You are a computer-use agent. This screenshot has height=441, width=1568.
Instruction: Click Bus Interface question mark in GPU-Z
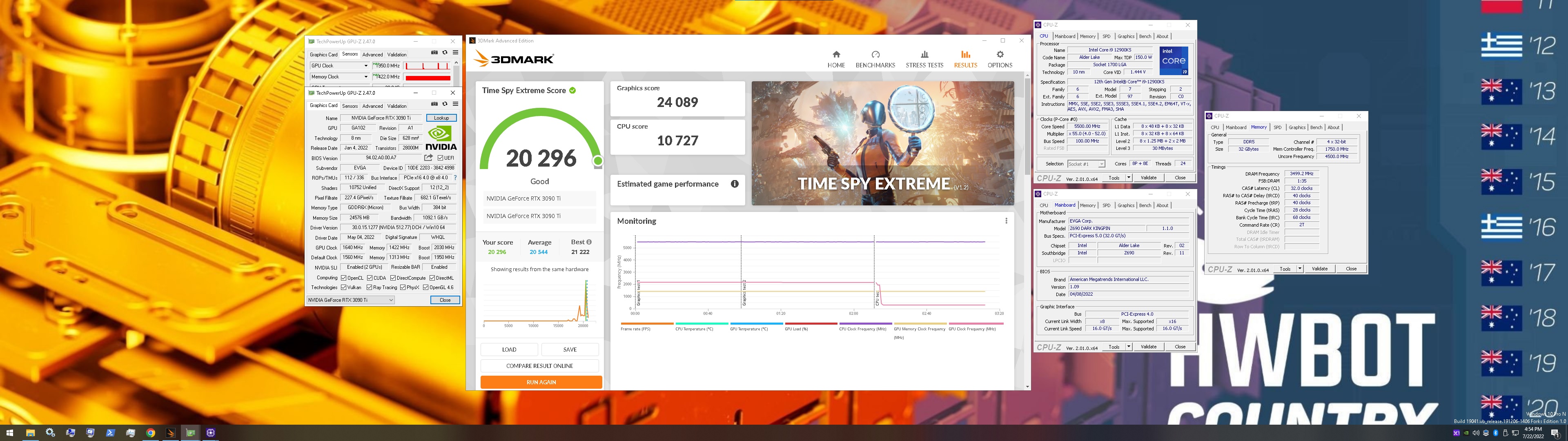point(455,178)
